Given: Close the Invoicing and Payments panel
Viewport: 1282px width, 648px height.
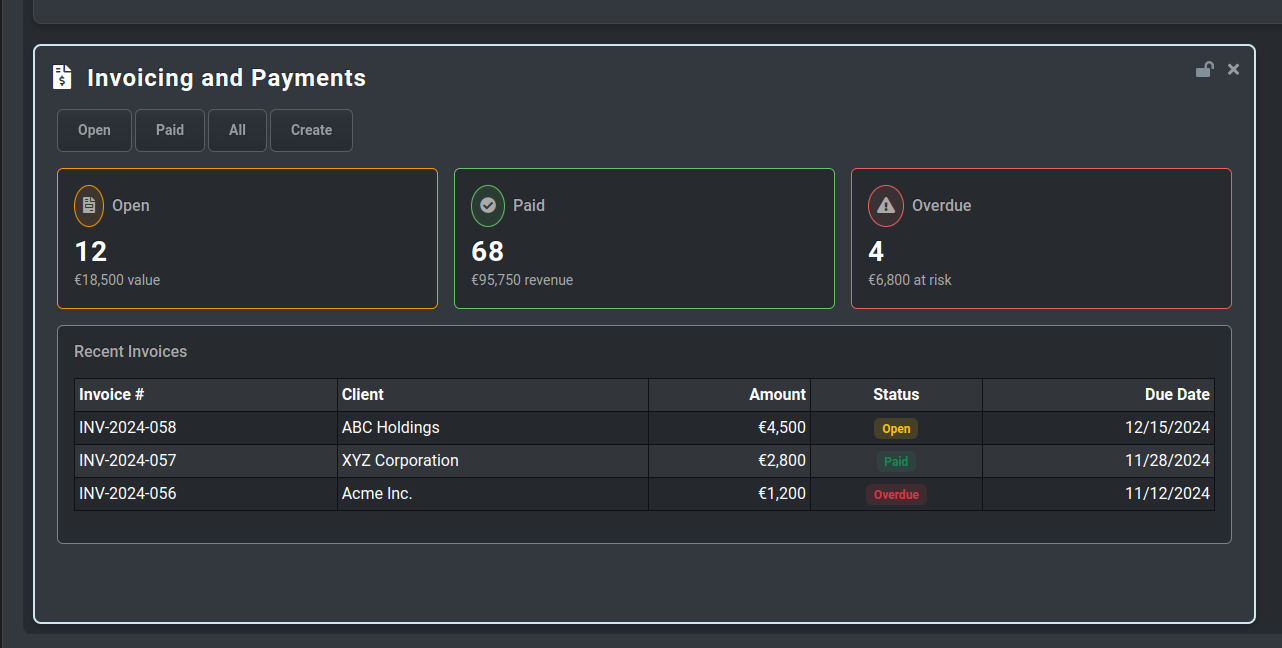Looking at the screenshot, I should pos(1233,69).
